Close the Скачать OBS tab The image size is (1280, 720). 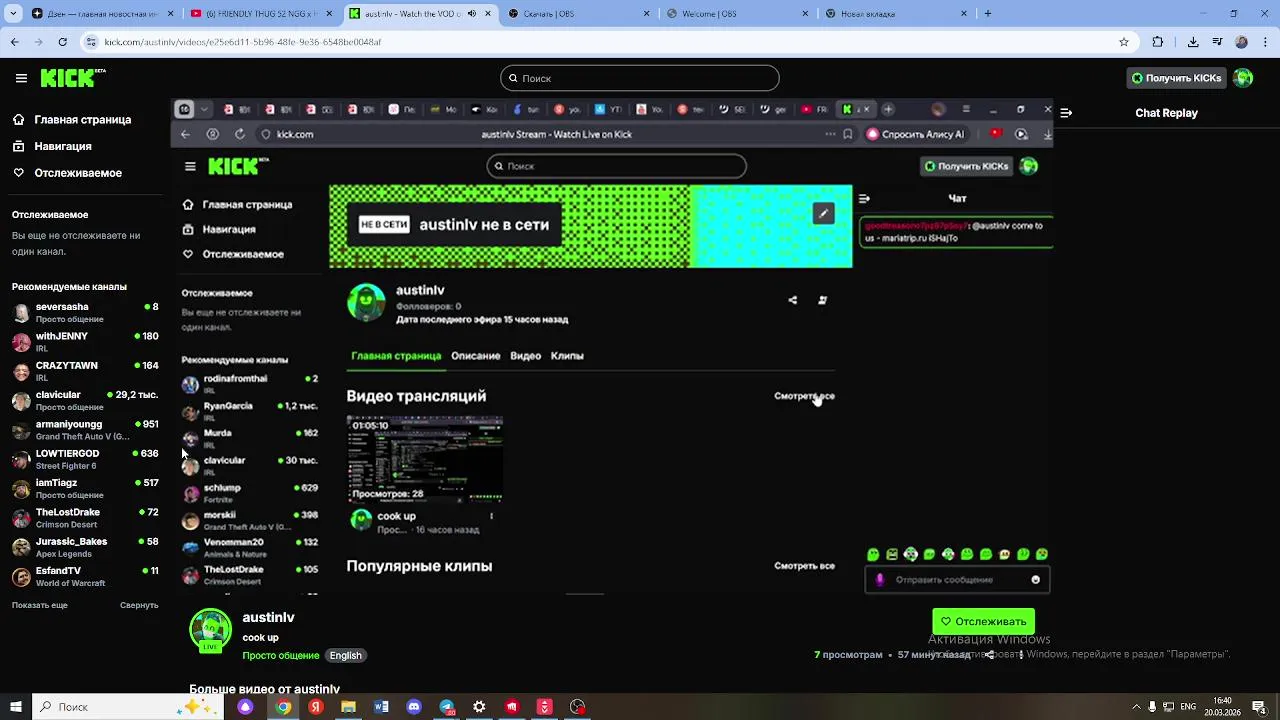(x=647, y=14)
